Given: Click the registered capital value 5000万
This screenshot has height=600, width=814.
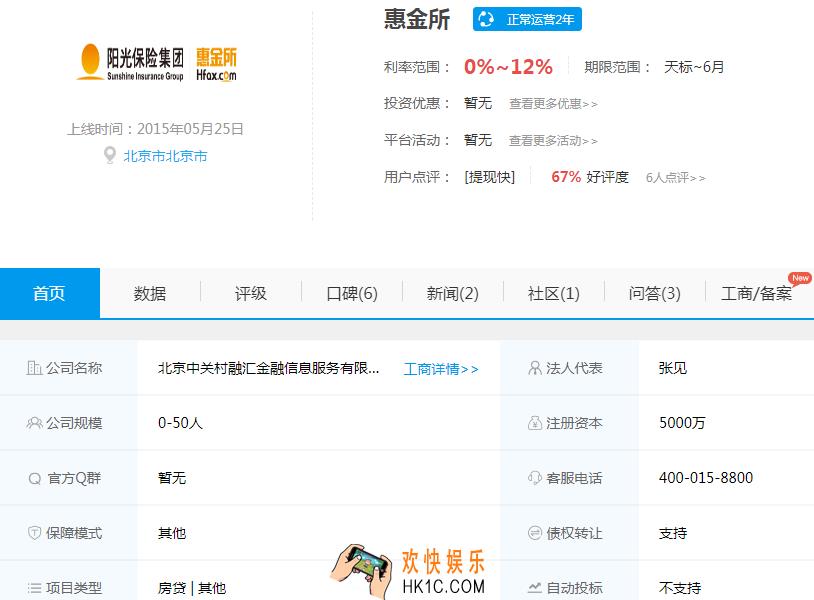Looking at the screenshot, I should click(682, 423).
